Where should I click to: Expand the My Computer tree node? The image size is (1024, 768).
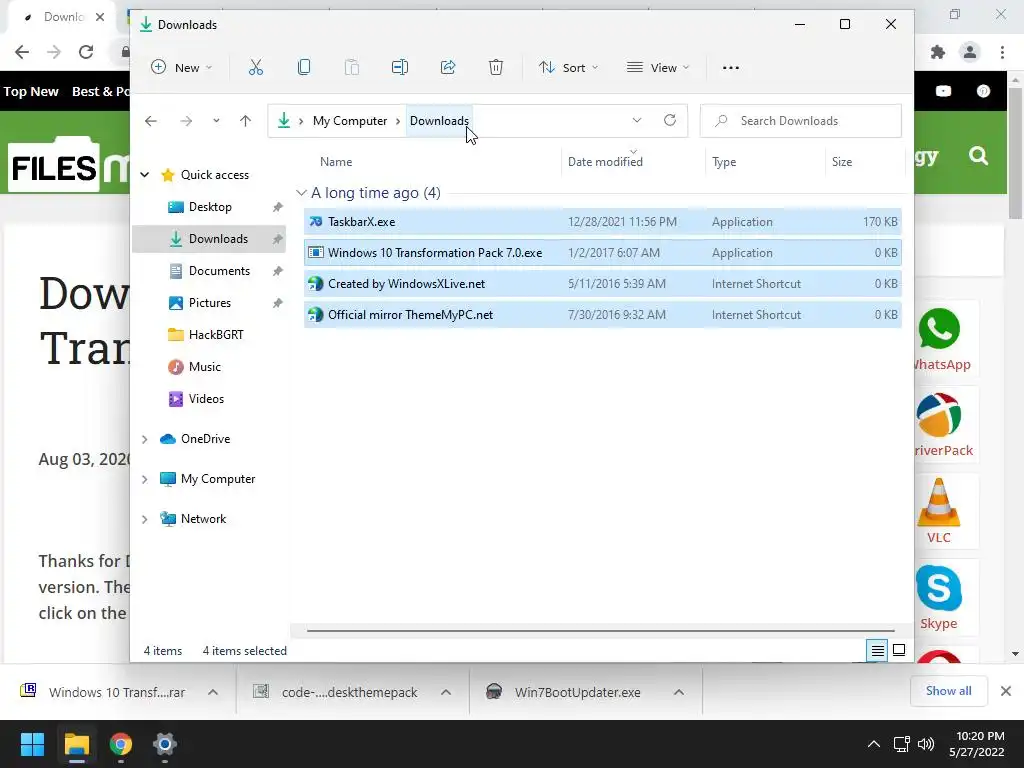[x=145, y=479]
